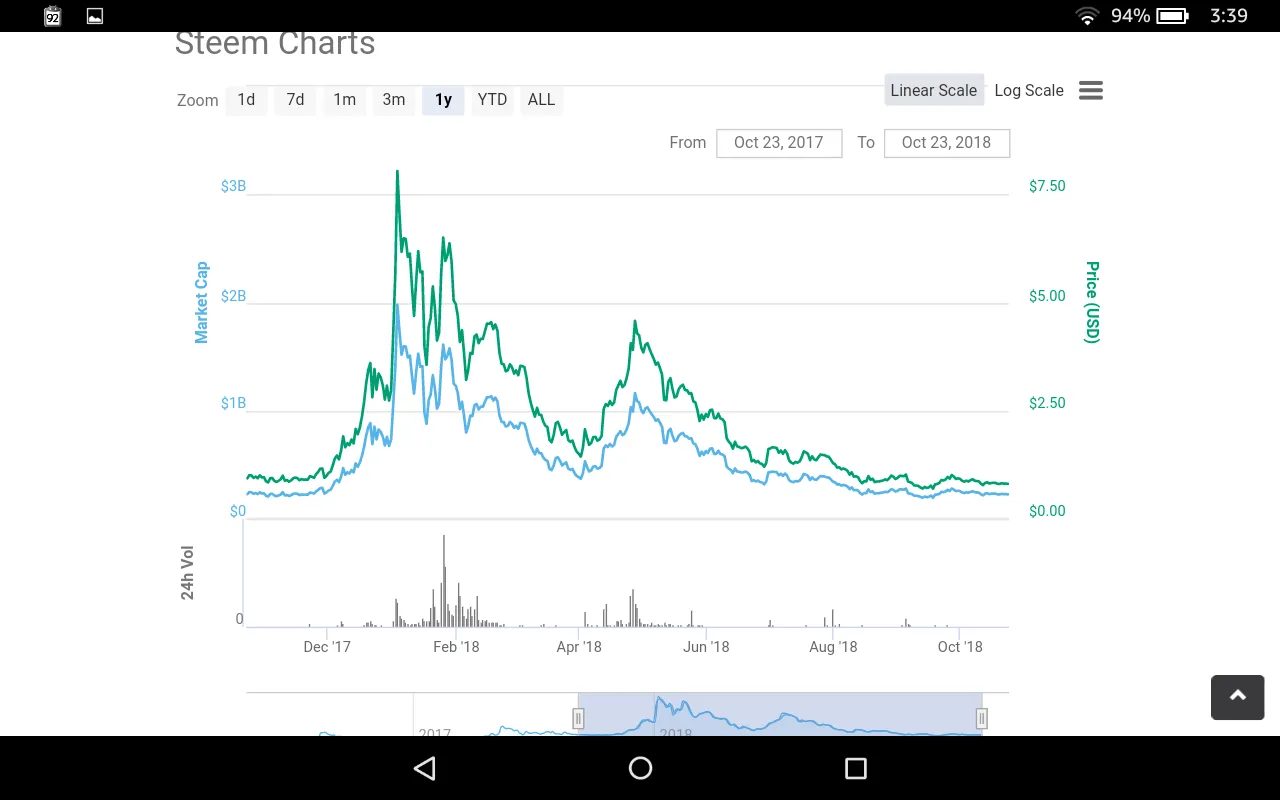Click the 3:39 clock in status bar
1280x800 pixels.
coord(1229,16)
